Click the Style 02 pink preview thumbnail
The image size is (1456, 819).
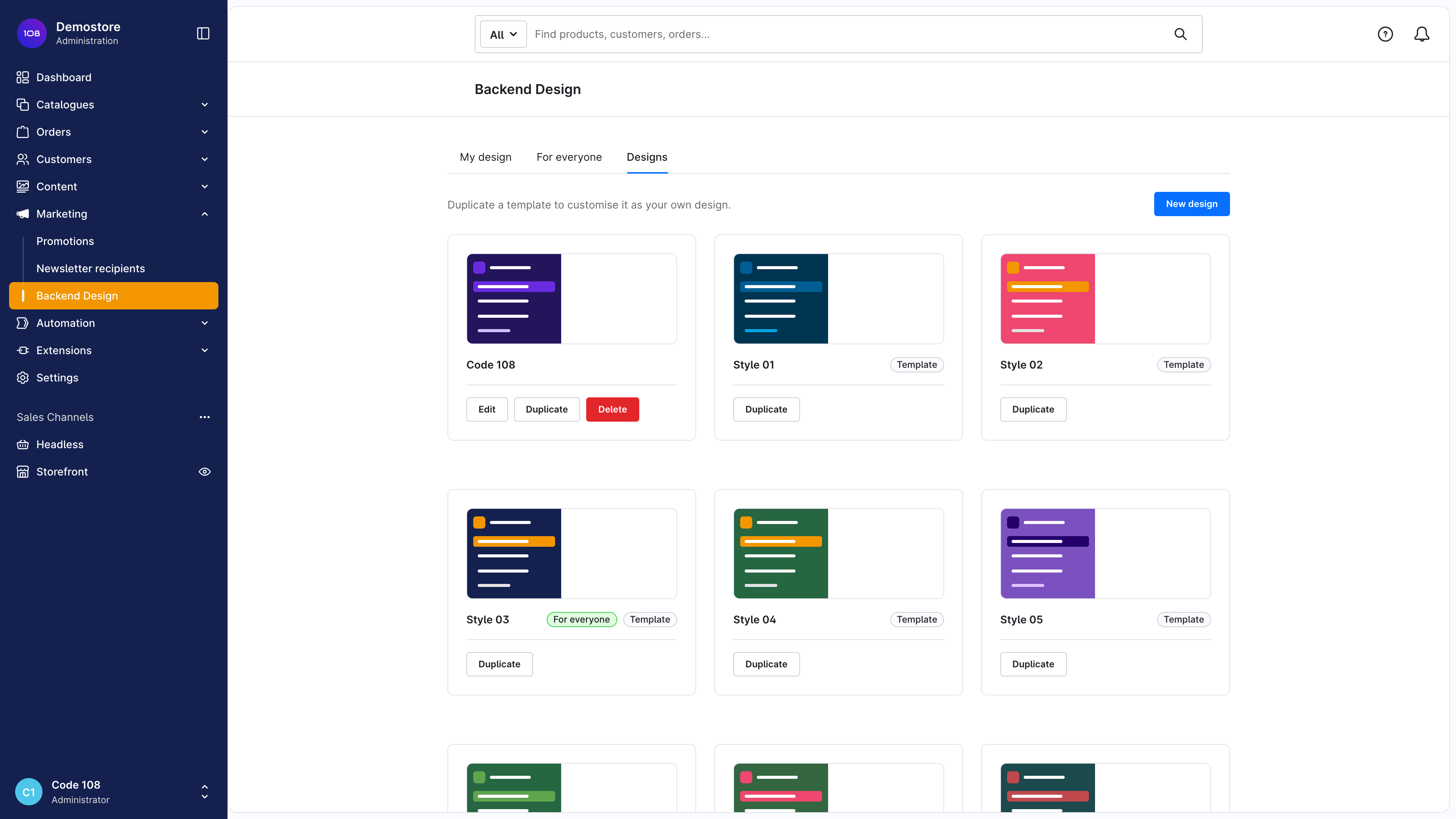pyautogui.click(x=1105, y=298)
